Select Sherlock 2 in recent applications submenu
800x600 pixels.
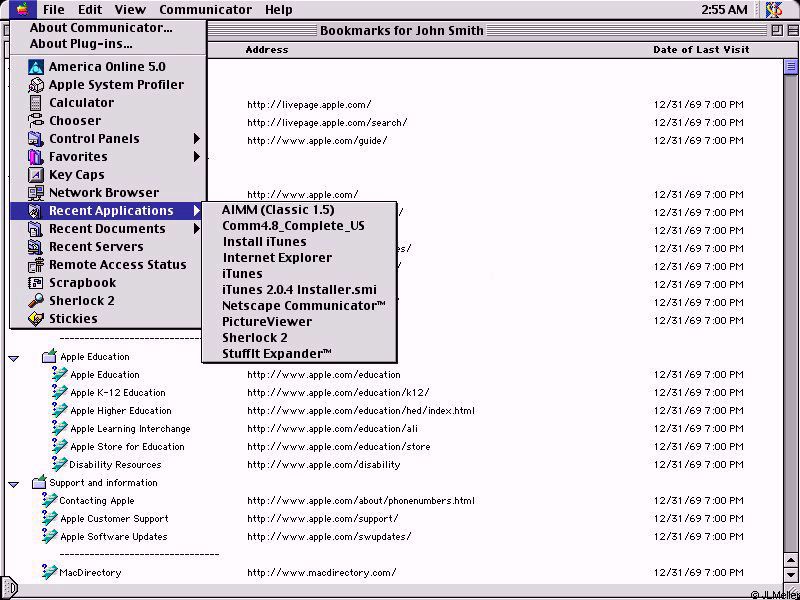point(299,337)
